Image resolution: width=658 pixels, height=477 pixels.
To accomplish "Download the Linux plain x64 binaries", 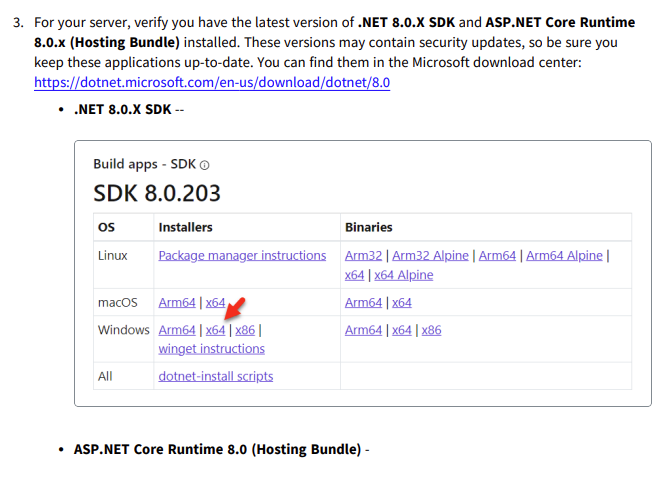I will point(354,275).
